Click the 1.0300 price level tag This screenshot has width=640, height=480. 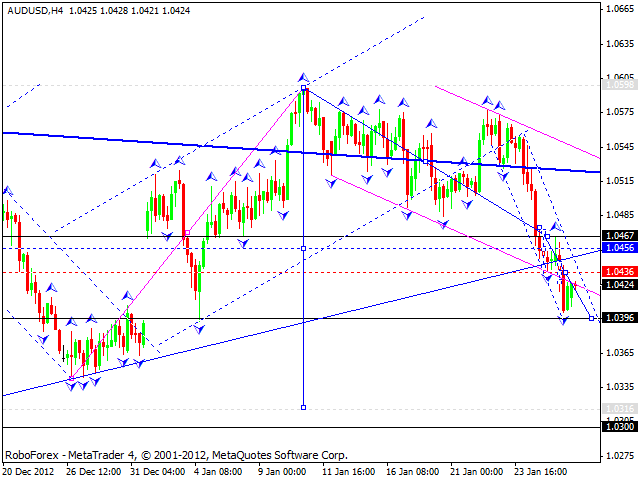(621, 426)
